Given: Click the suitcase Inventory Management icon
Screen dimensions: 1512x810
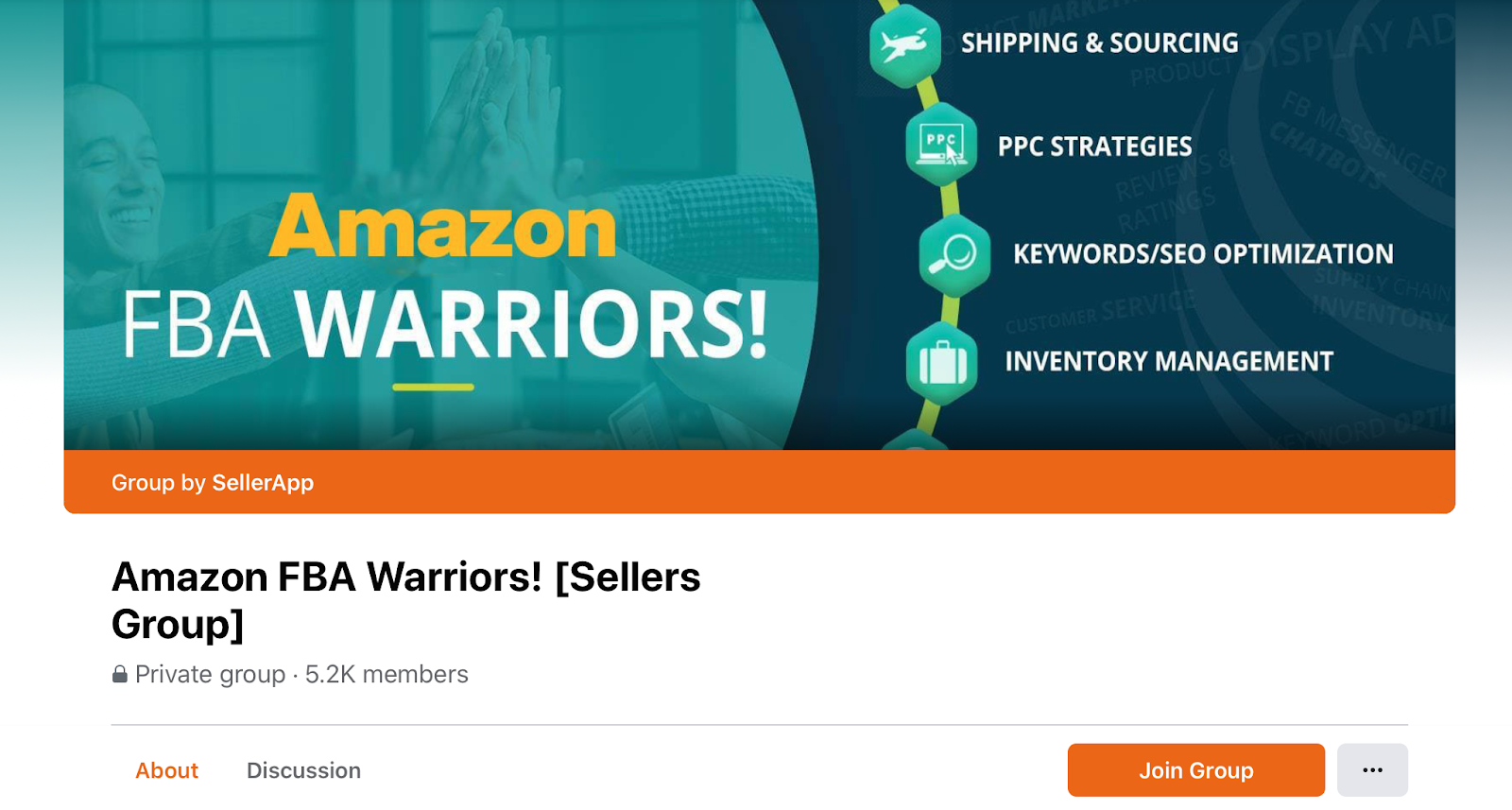Looking at the screenshot, I should click(x=942, y=362).
